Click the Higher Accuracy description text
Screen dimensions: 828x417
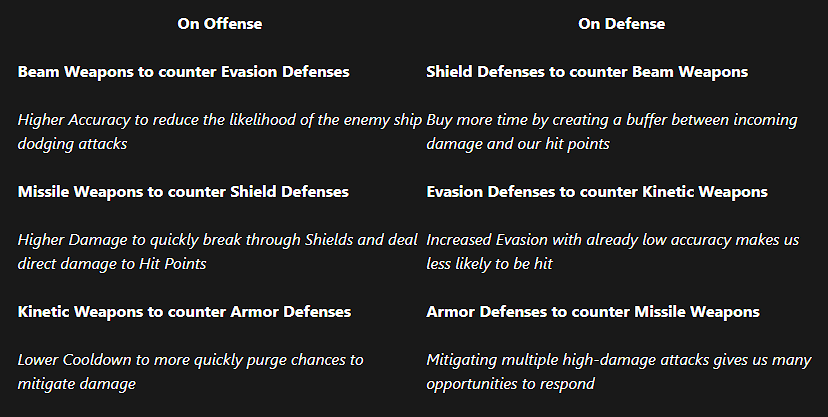tap(220, 120)
